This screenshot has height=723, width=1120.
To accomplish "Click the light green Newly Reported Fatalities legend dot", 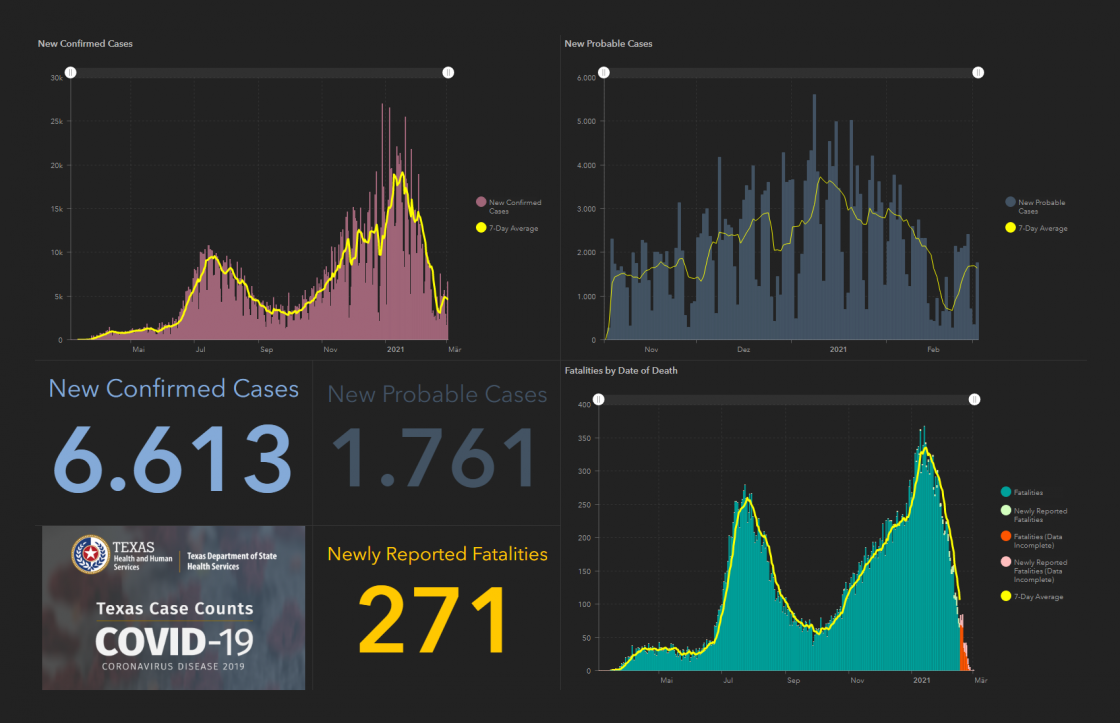I will (1006, 511).
